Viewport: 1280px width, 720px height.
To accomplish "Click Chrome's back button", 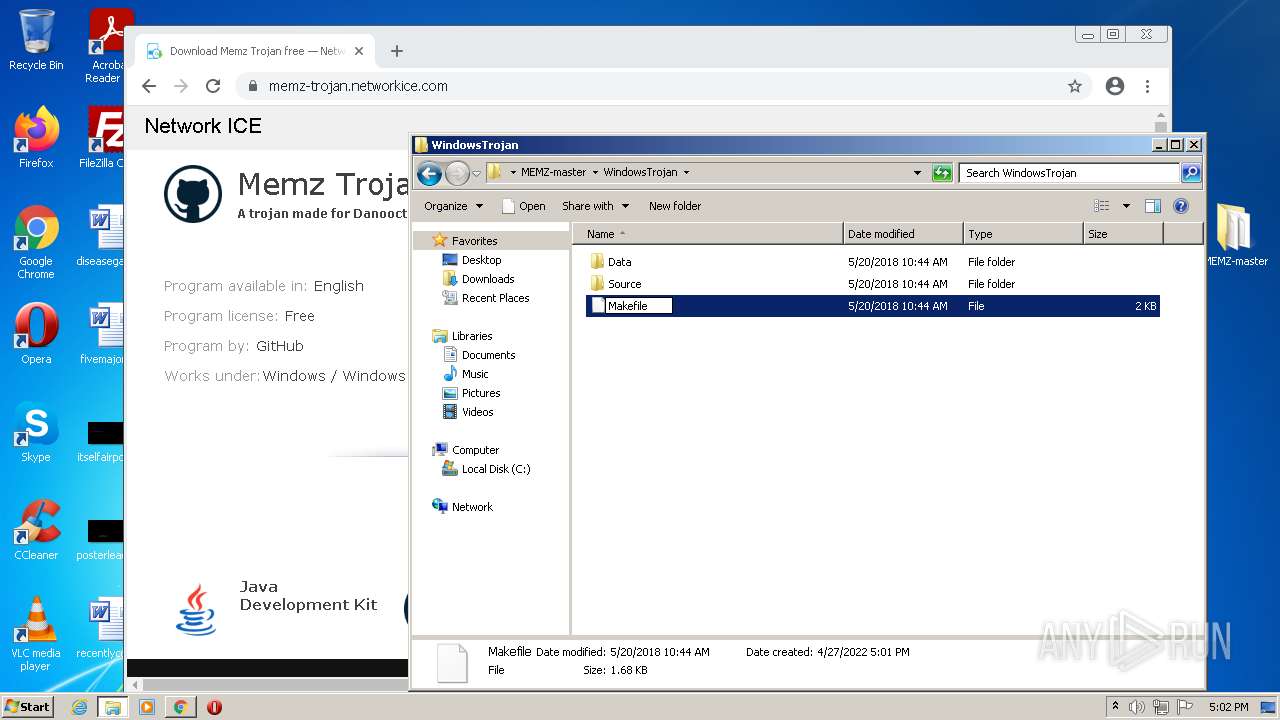I will click(149, 86).
